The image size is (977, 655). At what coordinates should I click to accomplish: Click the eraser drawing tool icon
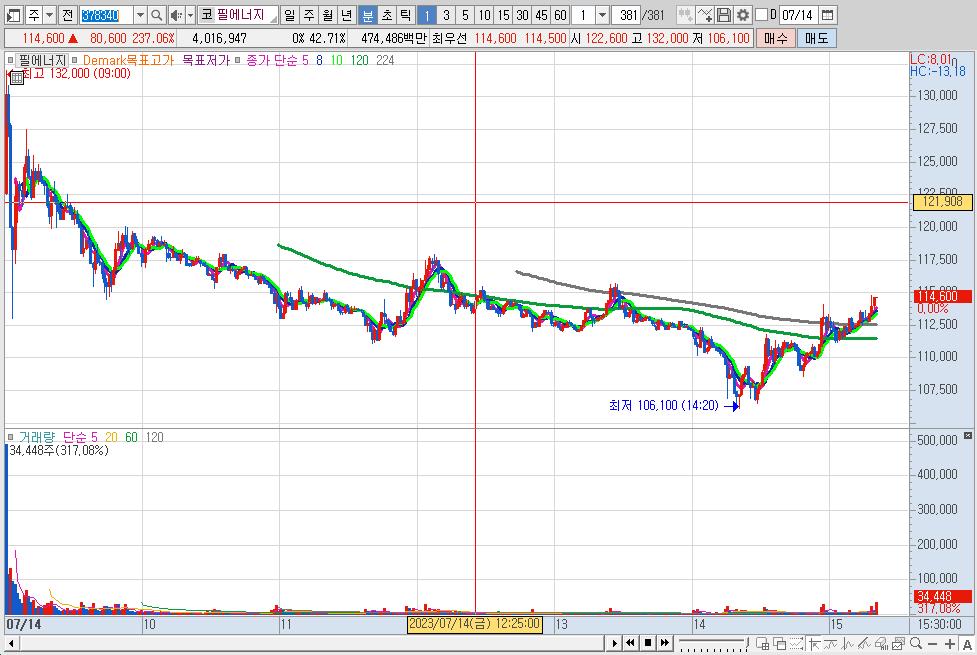(x=881, y=643)
